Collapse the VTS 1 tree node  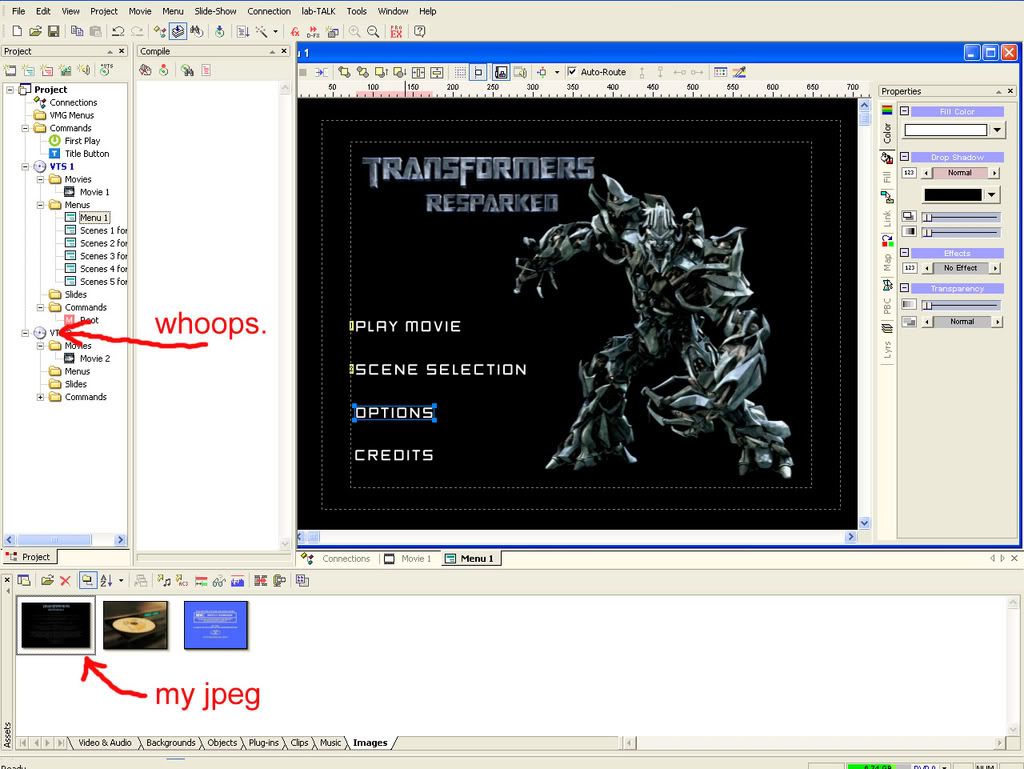[25, 166]
